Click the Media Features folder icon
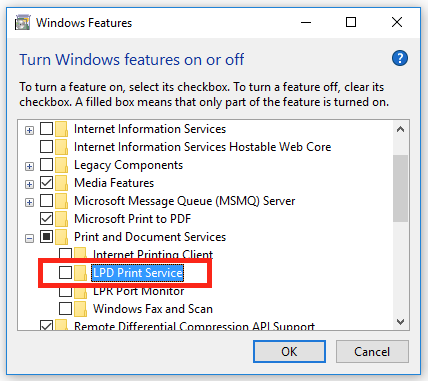Viewport: 428px width, 381px height. [x=61, y=183]
